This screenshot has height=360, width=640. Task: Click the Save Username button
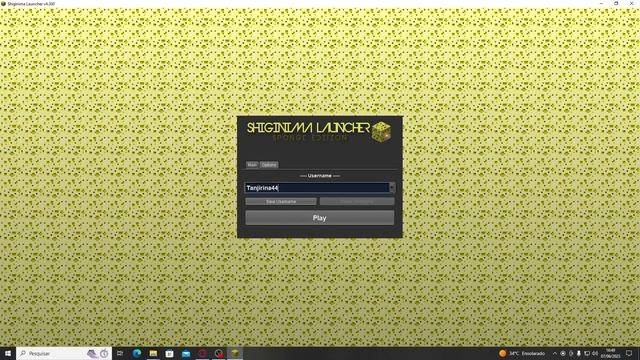coord(281,201)
